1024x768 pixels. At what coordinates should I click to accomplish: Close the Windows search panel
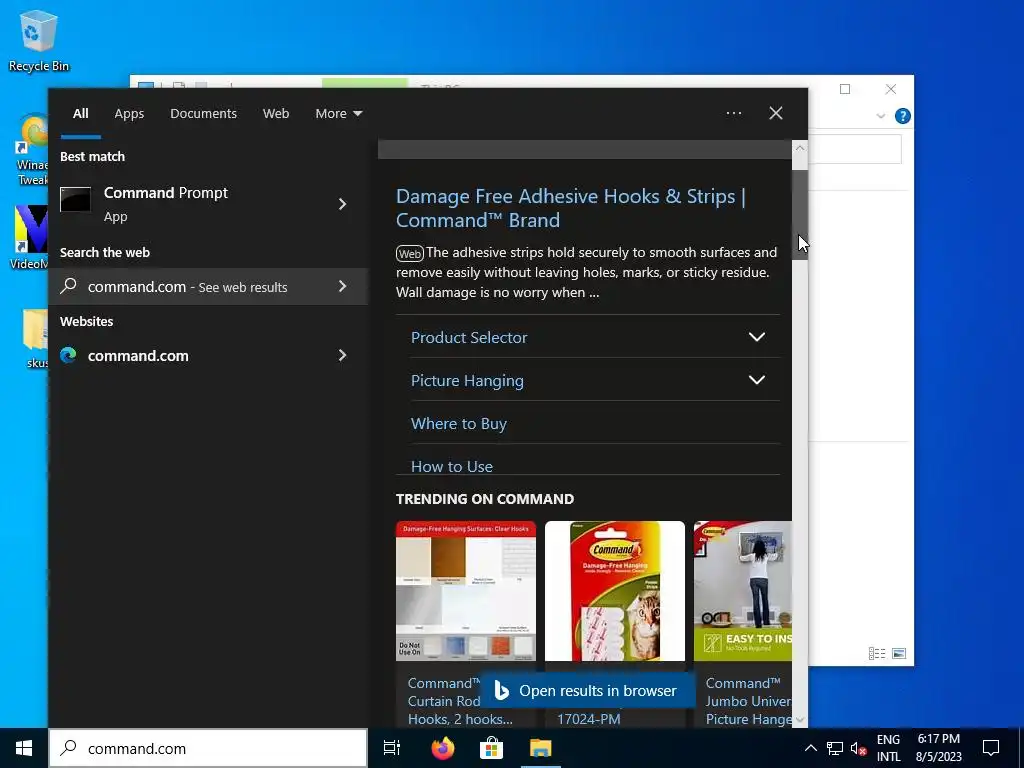pyautogui.click(x=776, y=113)
